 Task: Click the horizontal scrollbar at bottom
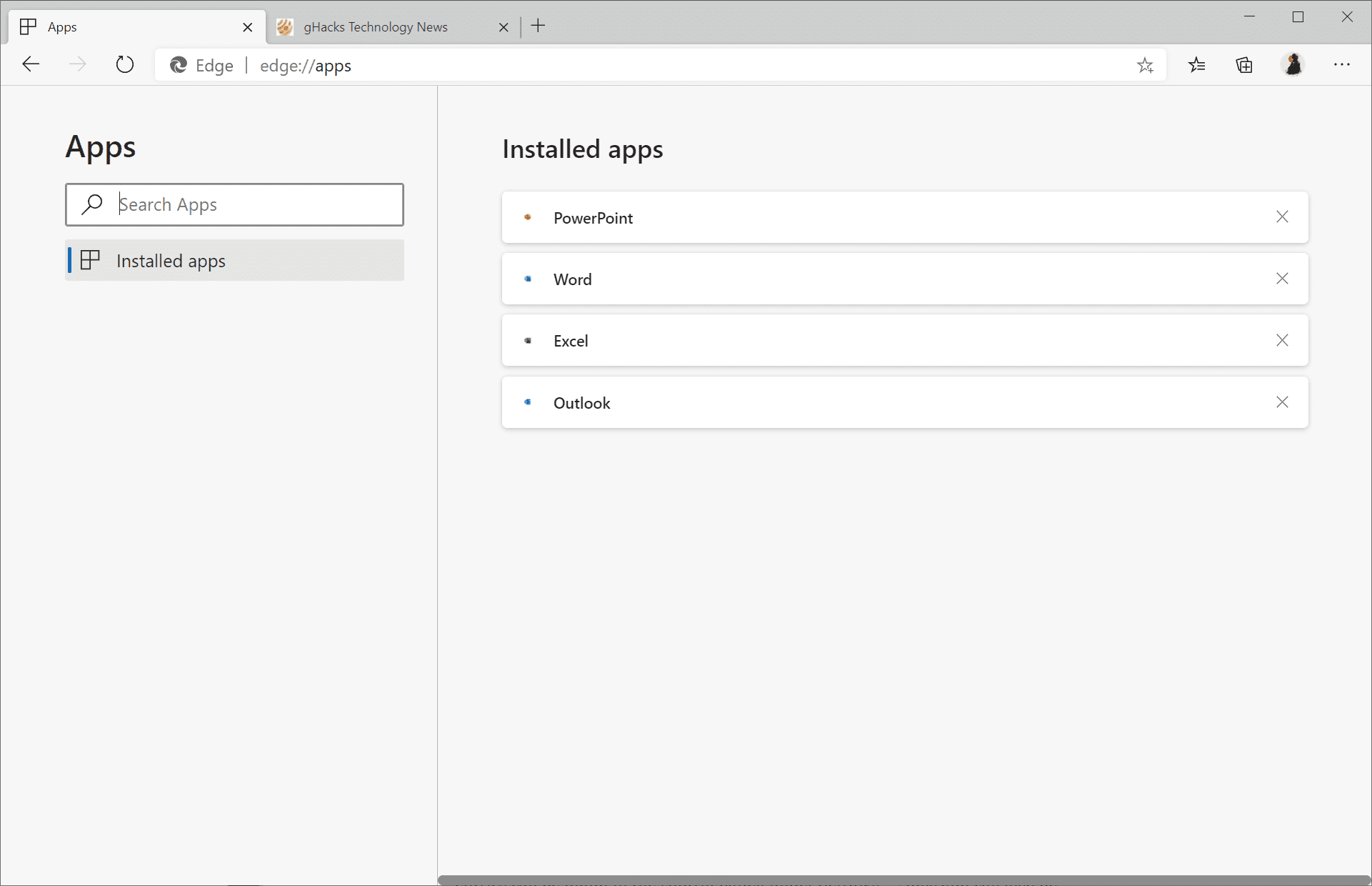[904, 880]
